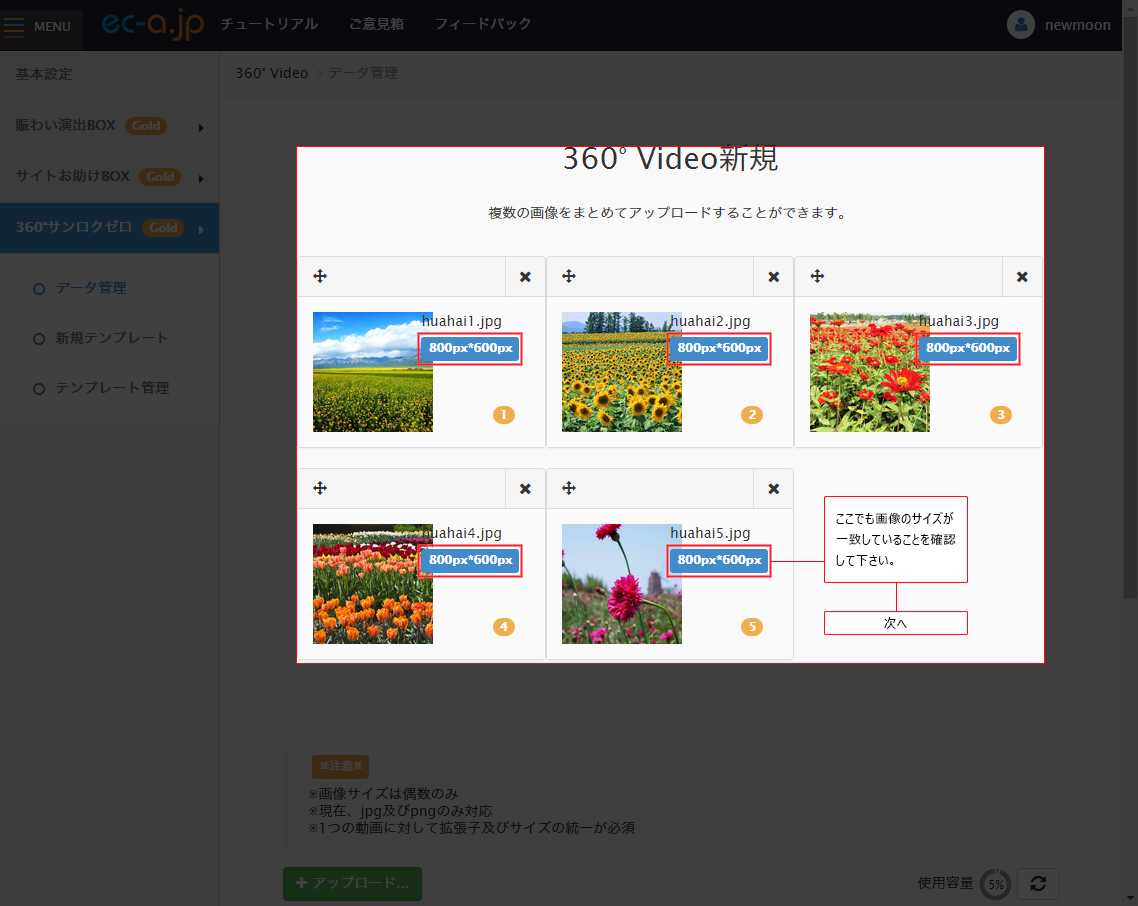Open the チュートリアル top menu
Screen dimensions: 1138x906
pos(269,24)
